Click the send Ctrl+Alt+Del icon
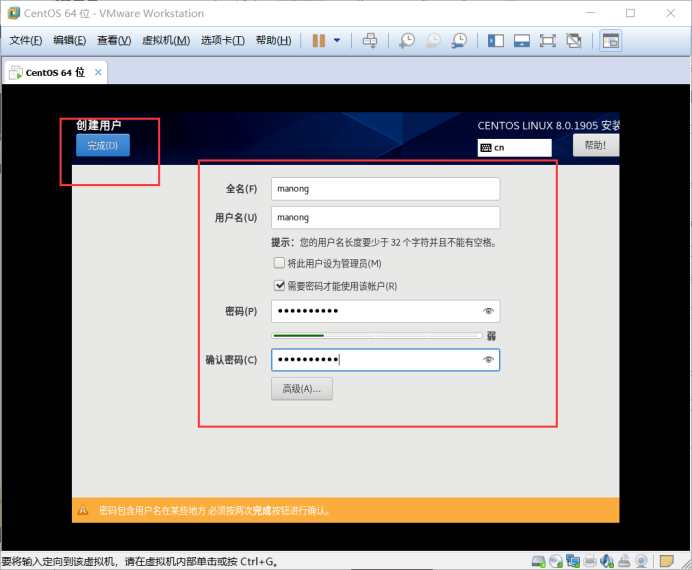 coord(370,41)
